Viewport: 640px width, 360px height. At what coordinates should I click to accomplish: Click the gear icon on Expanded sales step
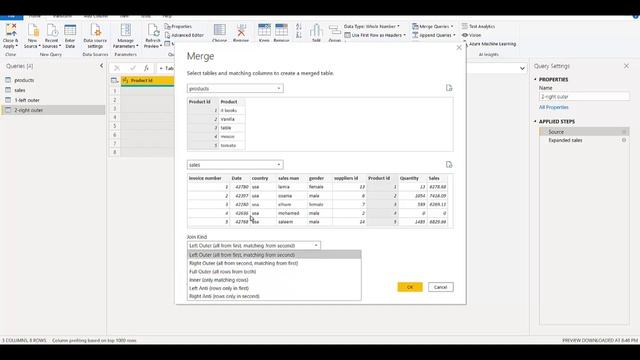coord(624,140)
